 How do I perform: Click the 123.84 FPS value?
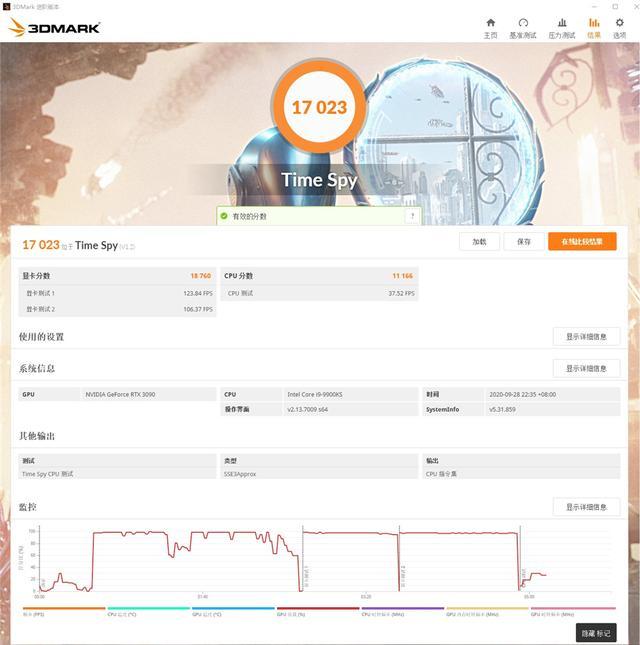pos(198,293)
